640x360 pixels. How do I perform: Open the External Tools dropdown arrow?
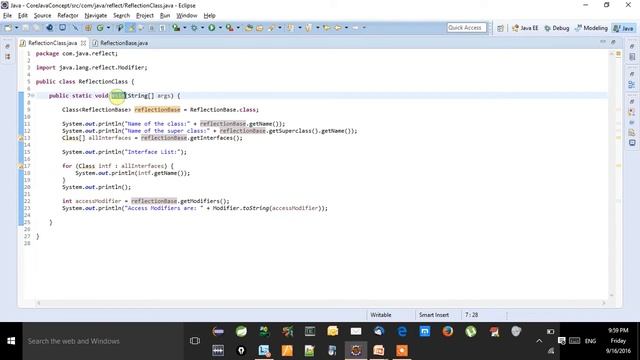click(238, 28)
